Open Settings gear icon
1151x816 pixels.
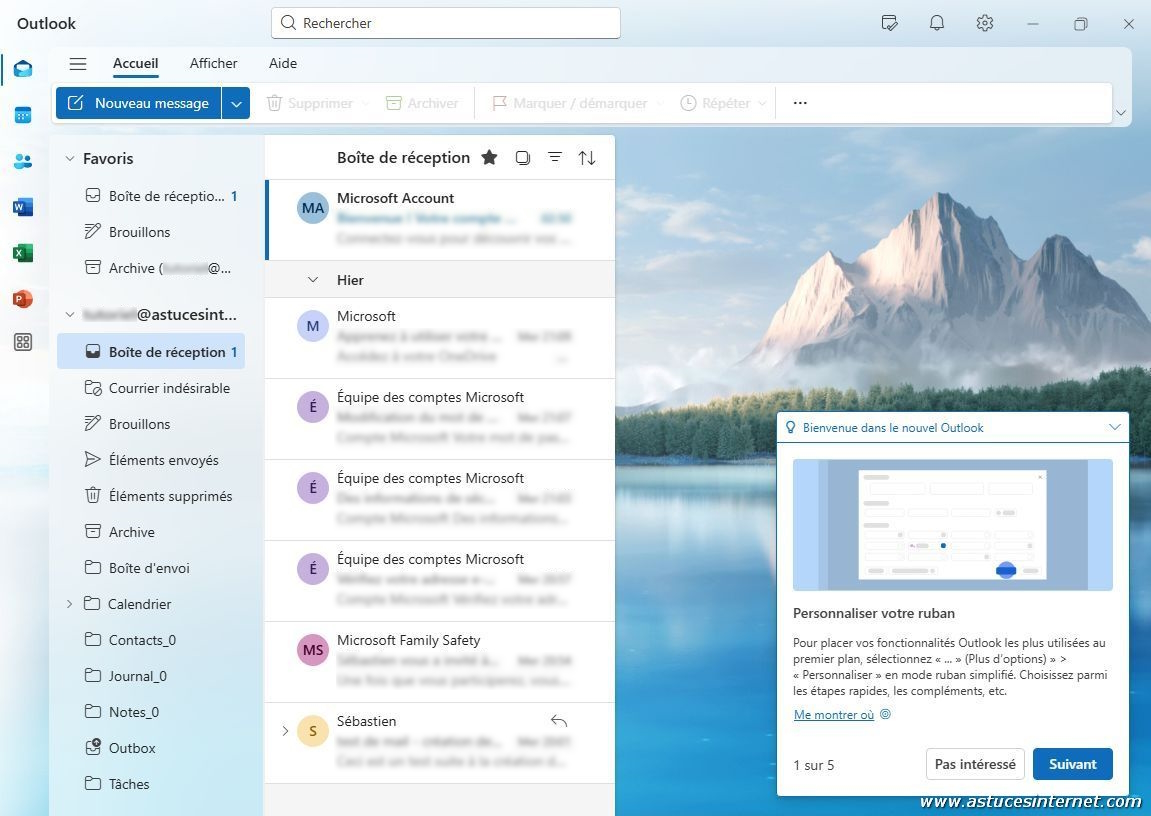click(x=984, y=23)
